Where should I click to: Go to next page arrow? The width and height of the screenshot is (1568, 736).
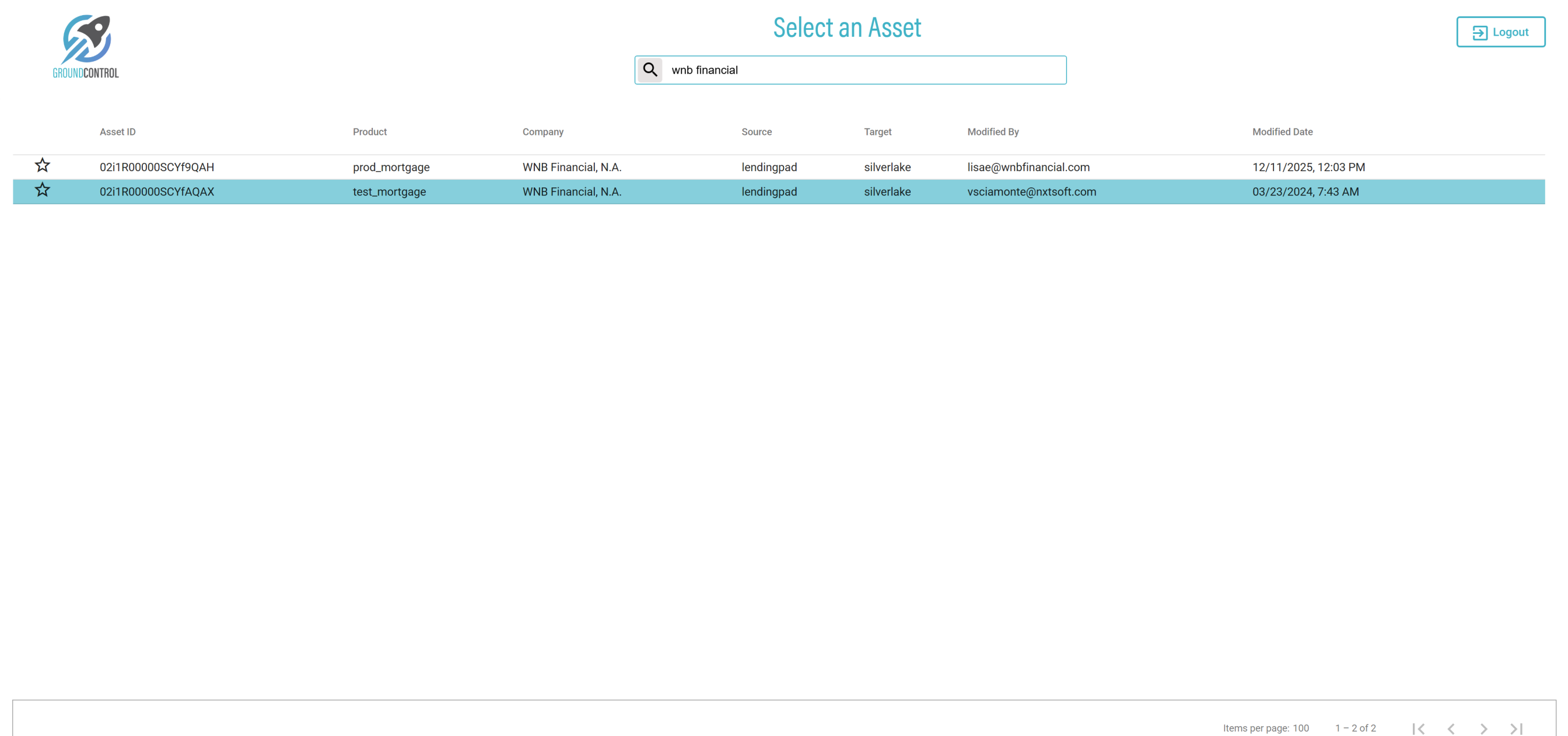click(x=1483, y=728)
